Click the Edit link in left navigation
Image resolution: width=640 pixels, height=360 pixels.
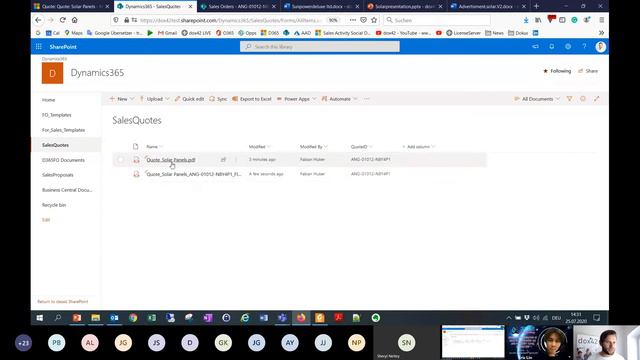[x=46, y=220]
